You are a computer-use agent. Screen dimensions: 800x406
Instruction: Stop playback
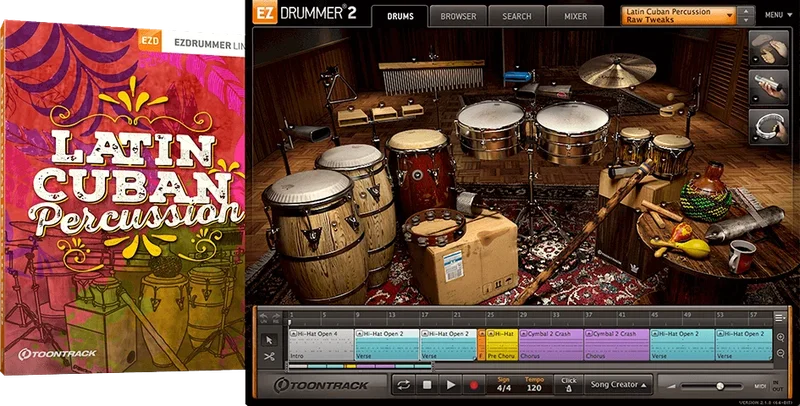click(427, 385)
